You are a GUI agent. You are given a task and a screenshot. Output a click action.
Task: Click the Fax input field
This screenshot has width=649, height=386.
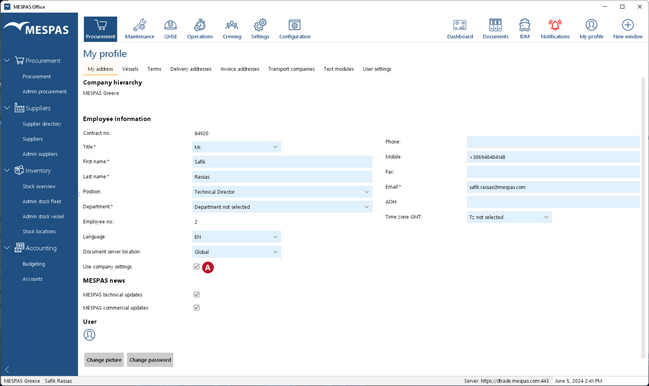click(553, 172)
